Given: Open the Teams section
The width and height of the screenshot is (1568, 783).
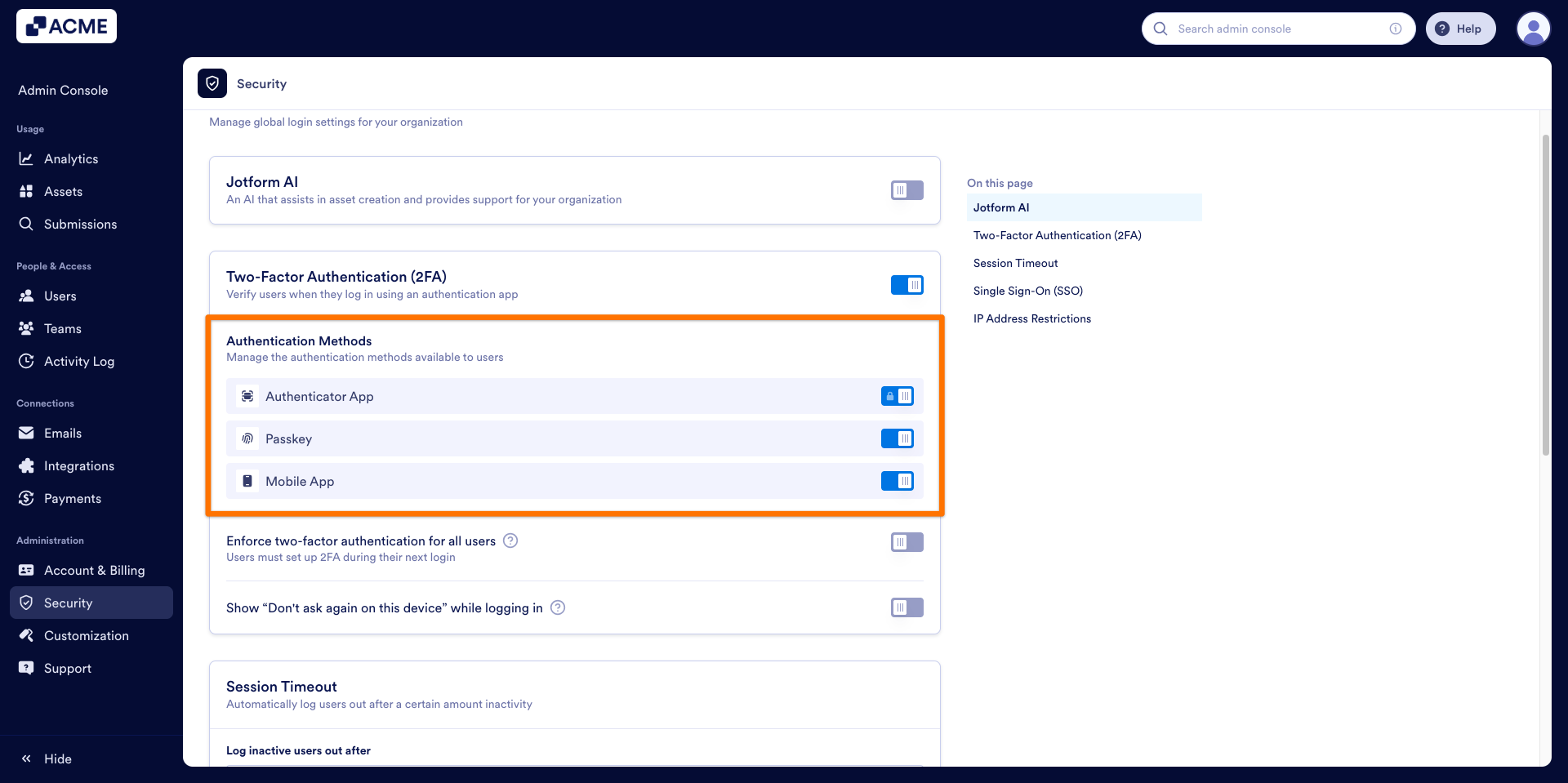Looking at the screenshot, I should click(60, 328).
